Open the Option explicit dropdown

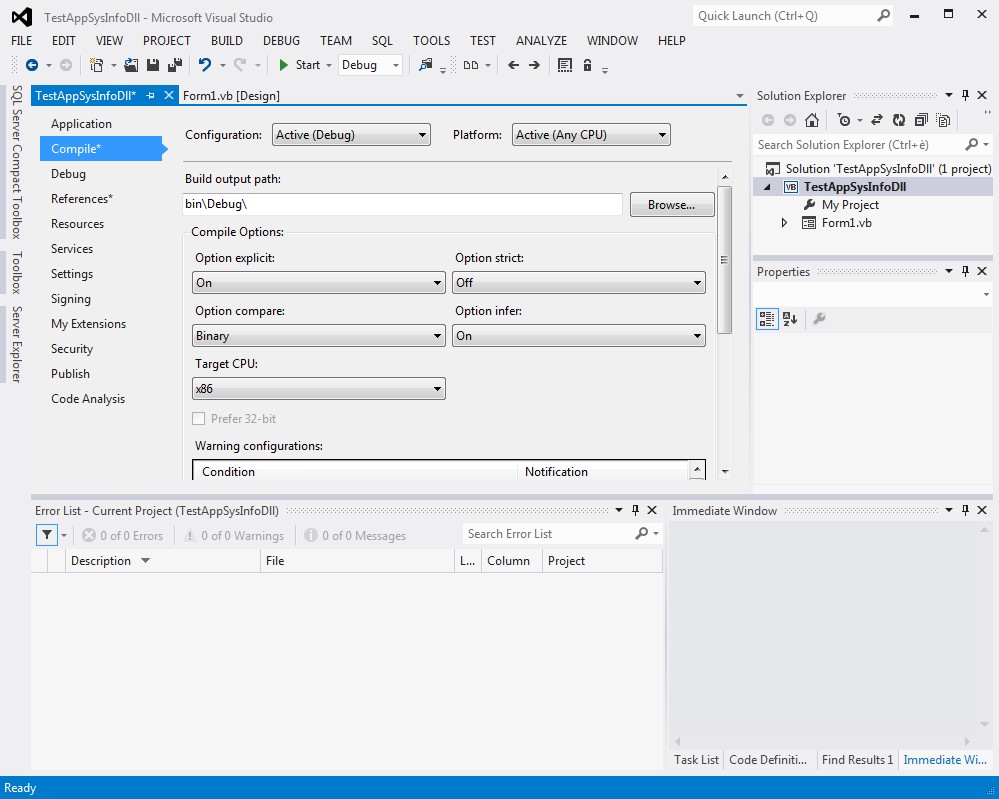click(319, 283)
